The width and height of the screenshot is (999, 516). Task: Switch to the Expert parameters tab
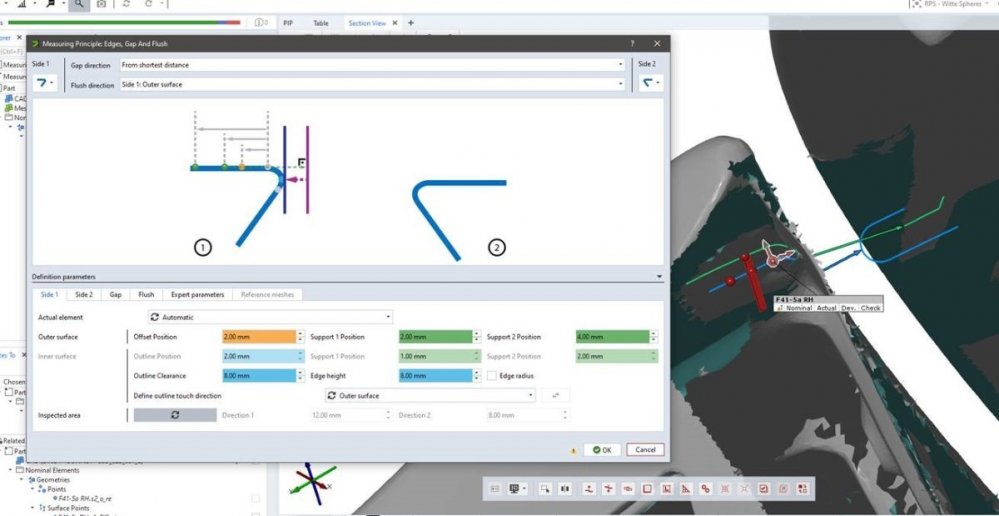197,295
